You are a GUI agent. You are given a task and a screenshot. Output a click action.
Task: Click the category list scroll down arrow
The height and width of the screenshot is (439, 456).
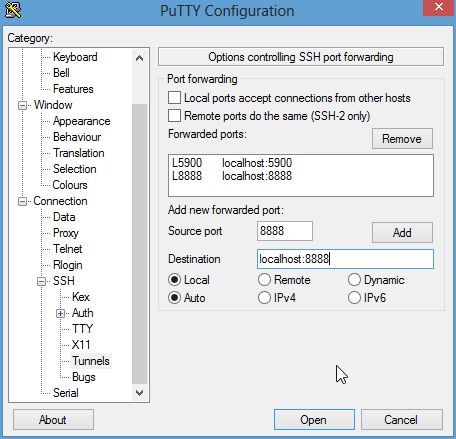tap(140, 393)
